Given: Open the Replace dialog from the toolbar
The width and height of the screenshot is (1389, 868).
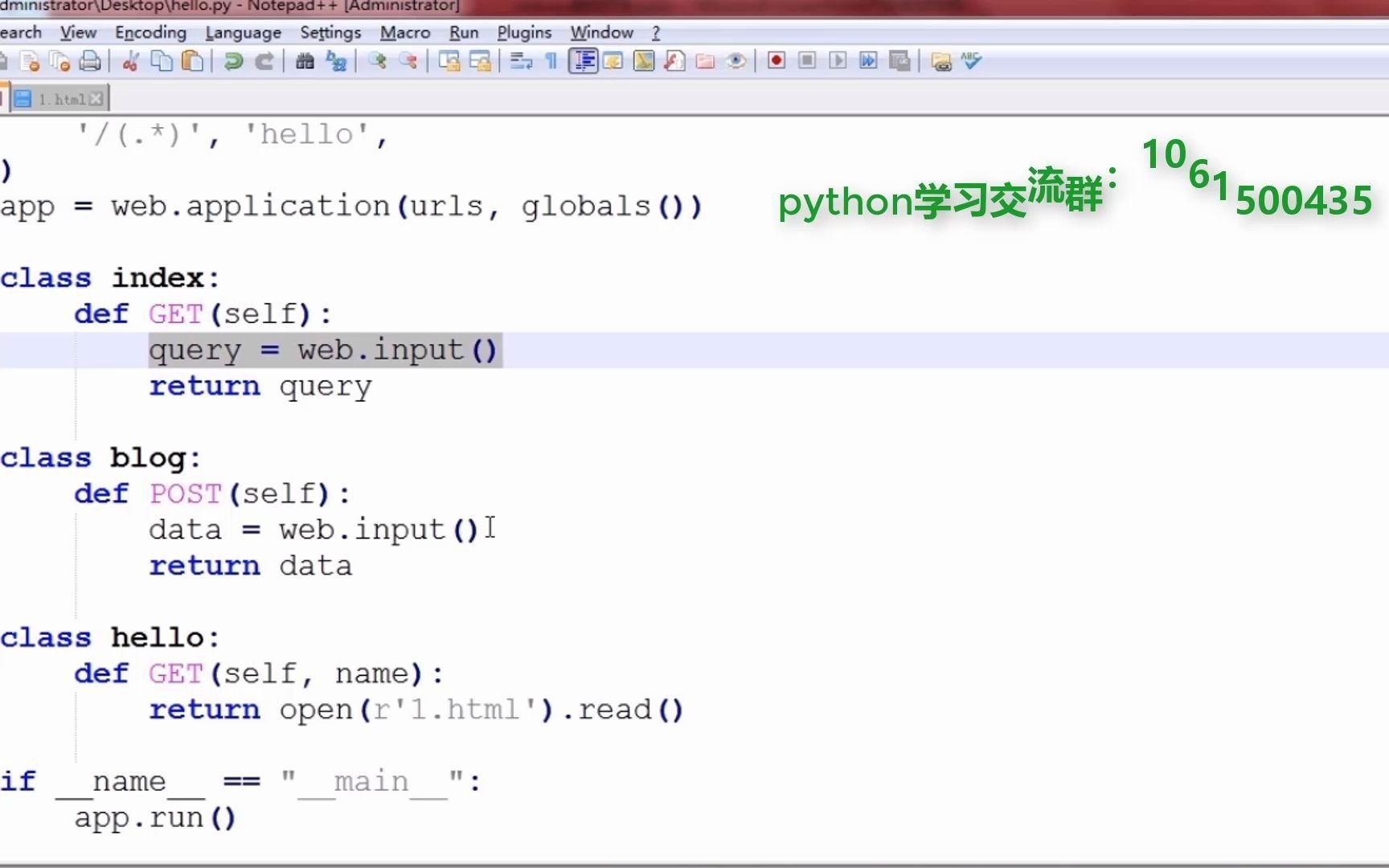Looking at the screenshot, I should [x=336, y=60].
